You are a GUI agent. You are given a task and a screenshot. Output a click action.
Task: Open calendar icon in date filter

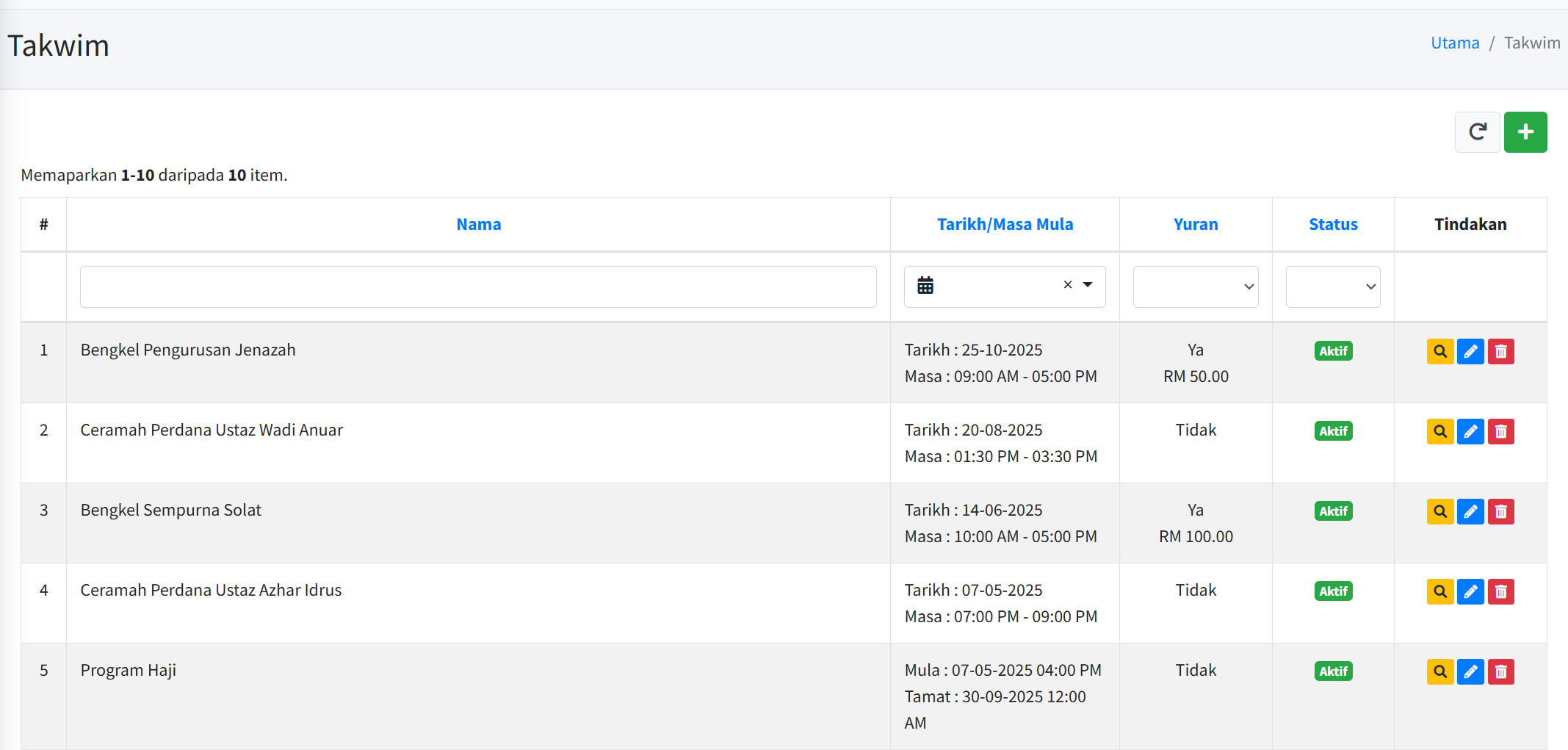pos(925,286)
